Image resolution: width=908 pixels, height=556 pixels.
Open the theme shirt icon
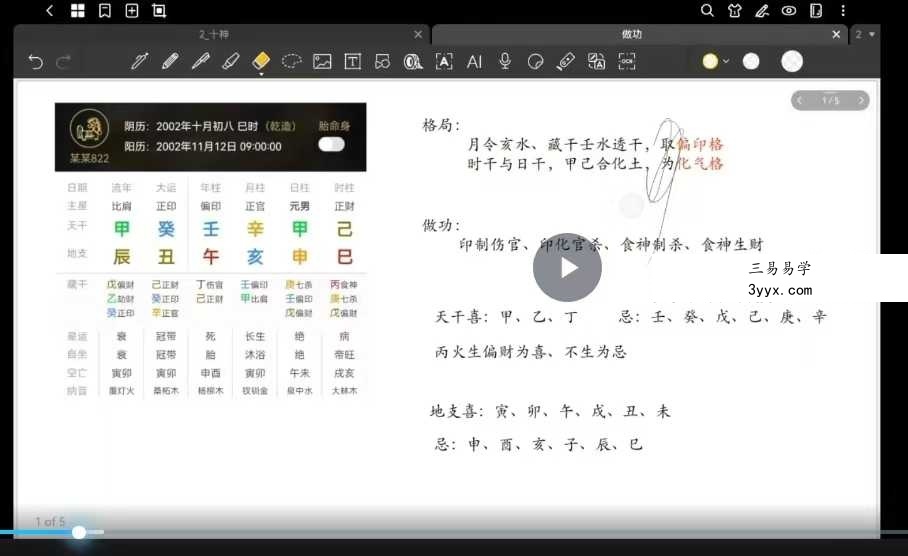tap(735, 10)
